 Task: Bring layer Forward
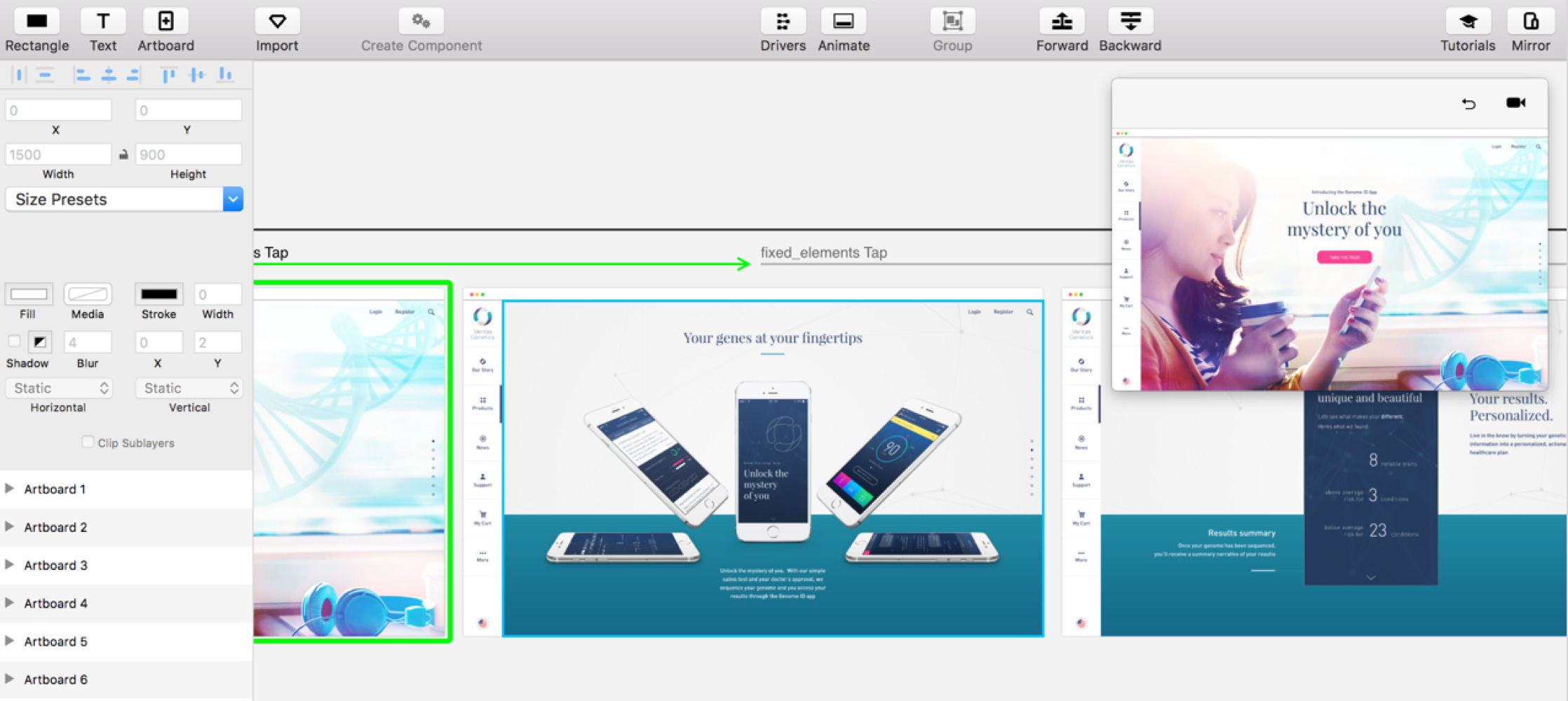(1062, 22)
